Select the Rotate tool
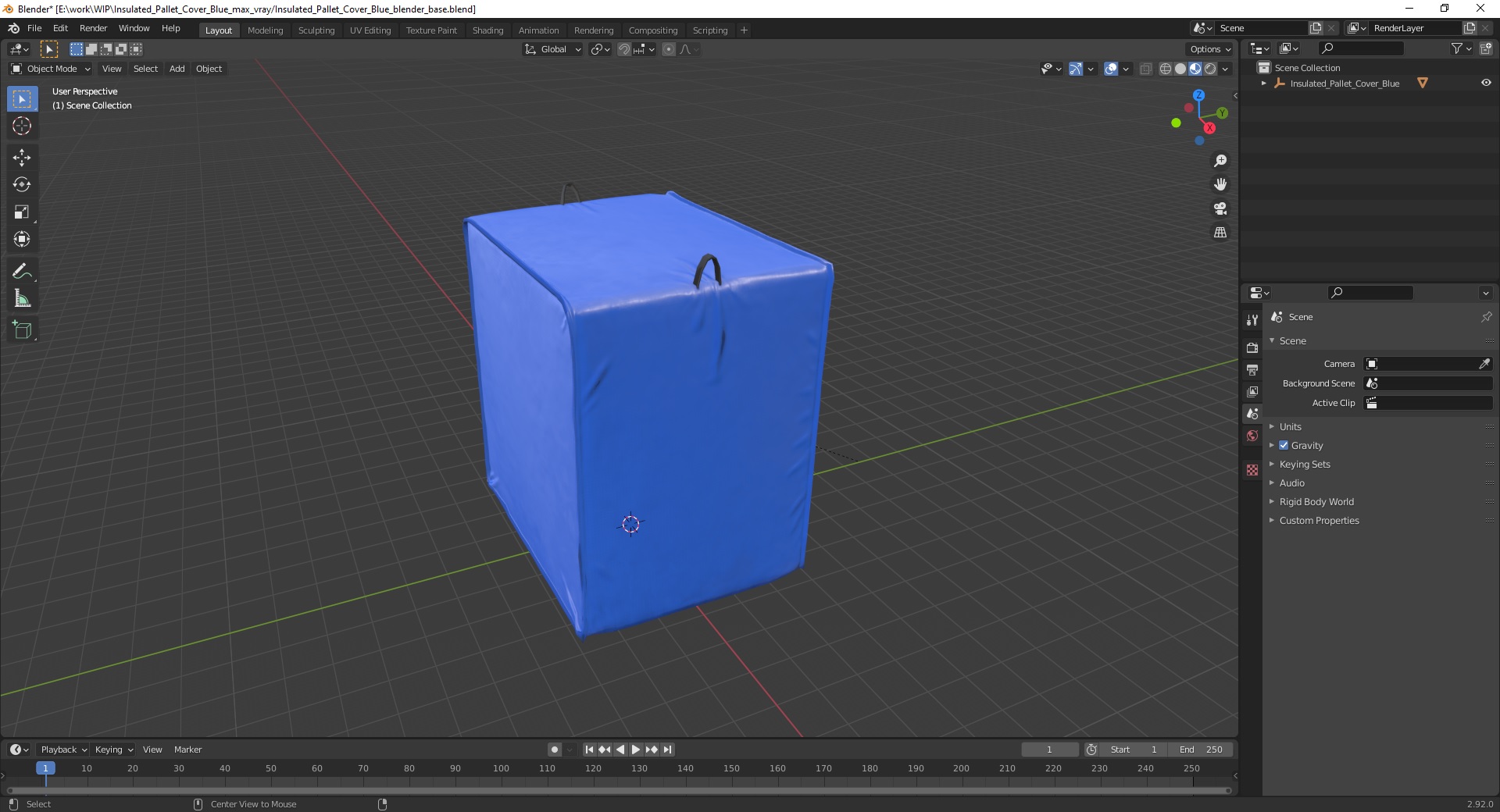 (x=22, y=185)
